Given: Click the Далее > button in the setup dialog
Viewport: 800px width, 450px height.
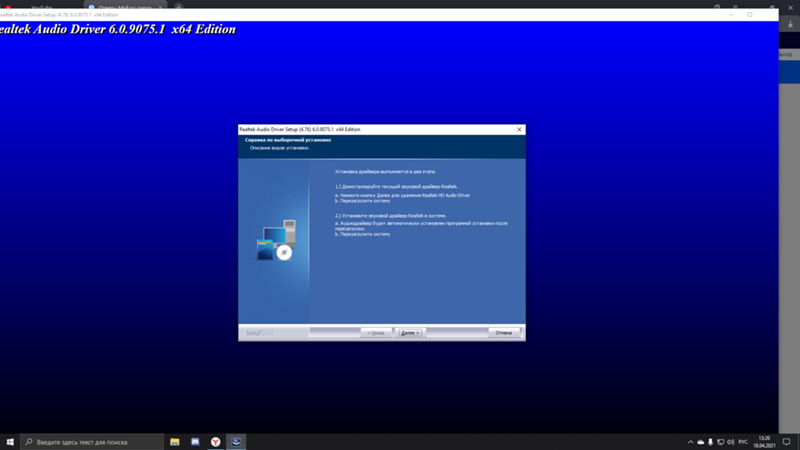Looking at the screenshot, I should click(x=410, y=333).
